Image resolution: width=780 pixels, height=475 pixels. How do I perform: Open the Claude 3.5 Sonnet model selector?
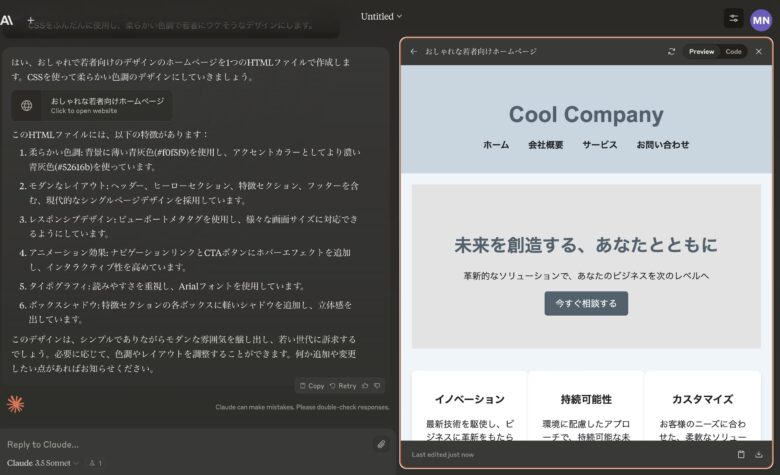click(x=41, y=463)
